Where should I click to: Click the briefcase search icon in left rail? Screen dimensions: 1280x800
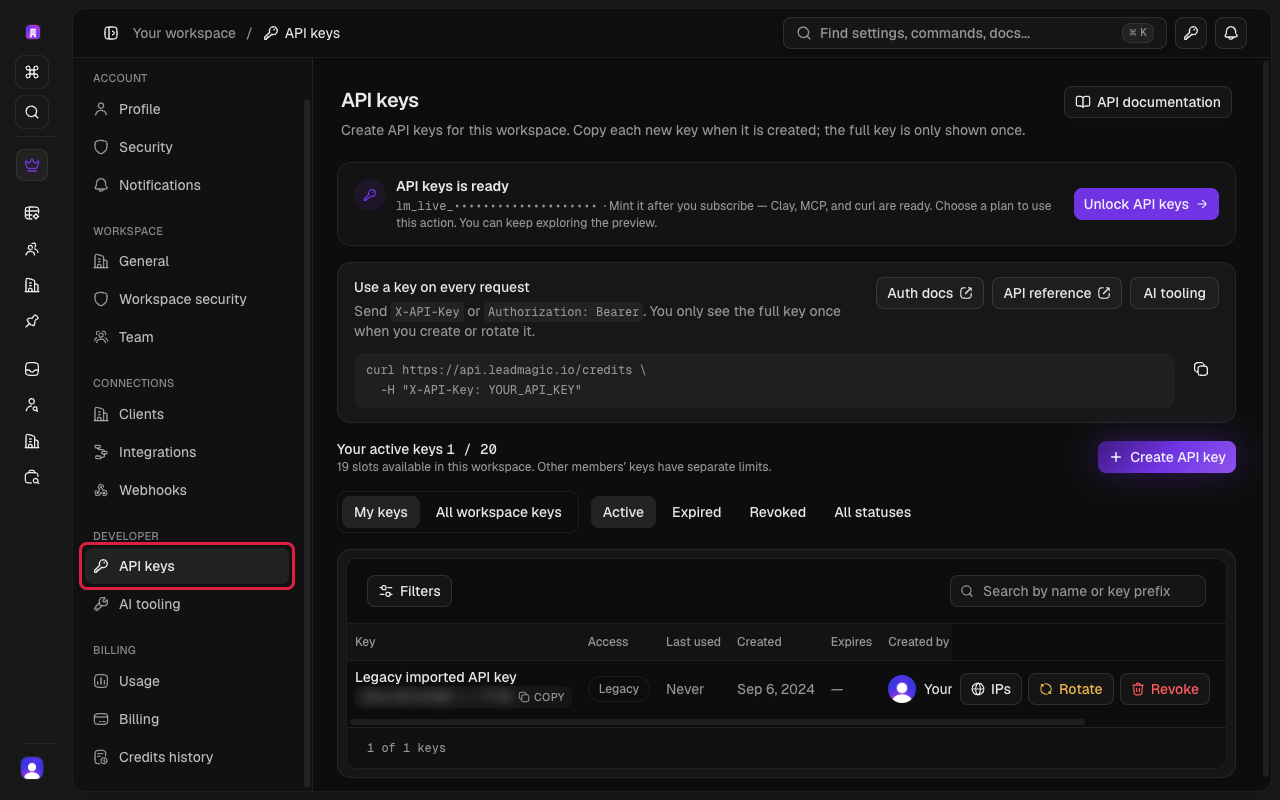coord(32,477)
